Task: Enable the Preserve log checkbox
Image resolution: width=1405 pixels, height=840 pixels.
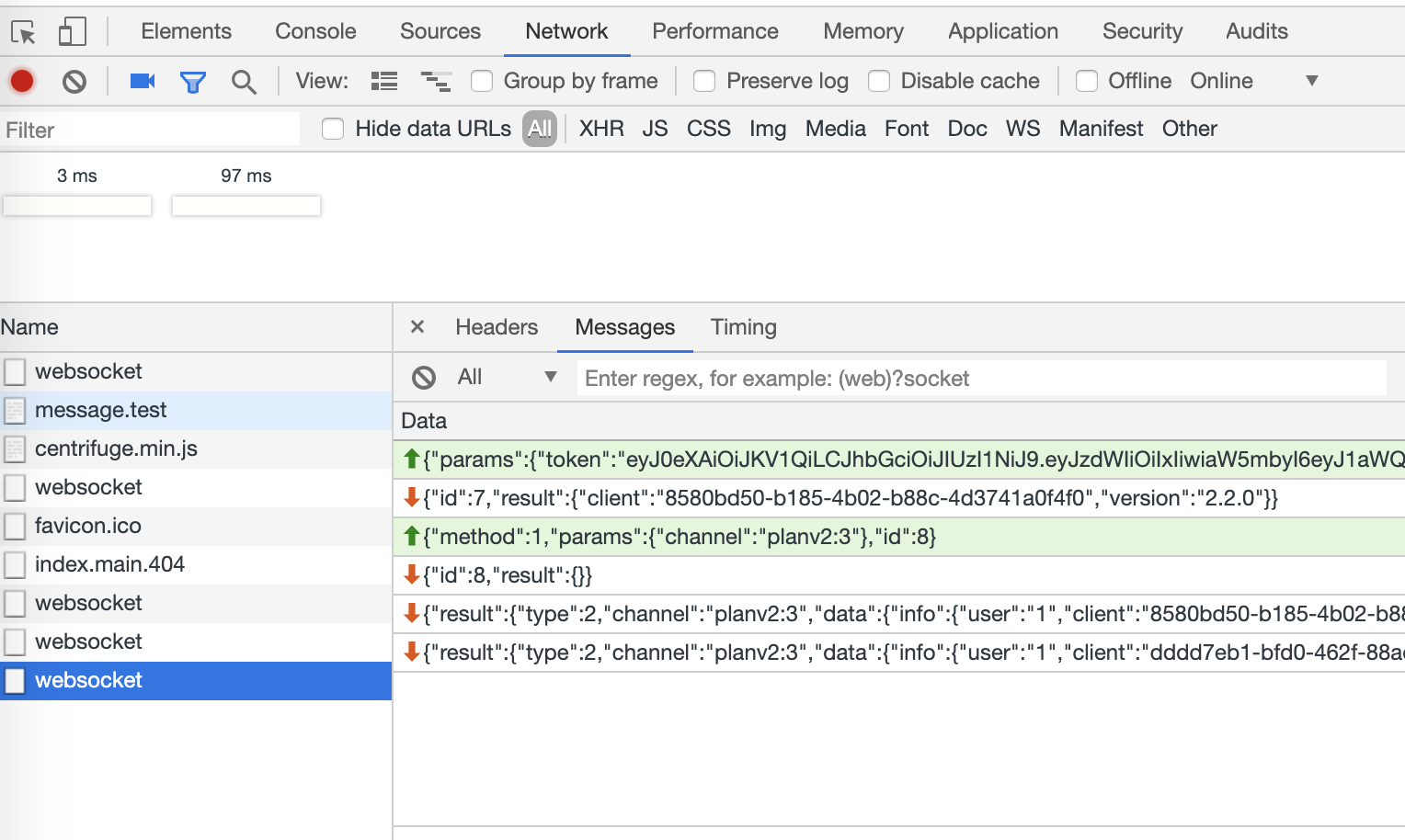Action: pos(704,81)
